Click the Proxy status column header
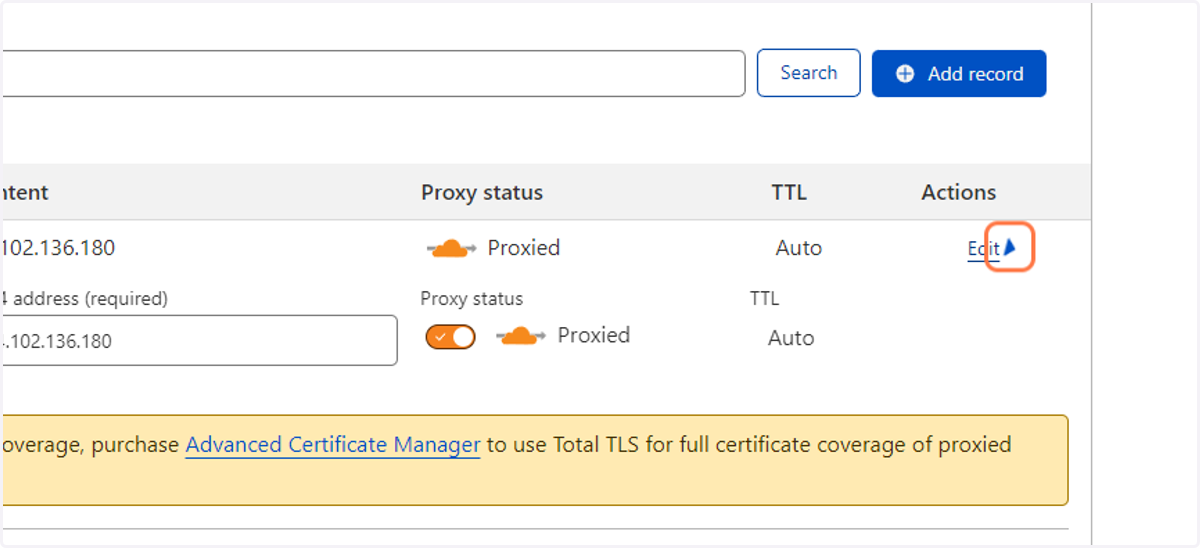Image resolution: width=1200 pixels, height=548 pixels. pos(482,193)
